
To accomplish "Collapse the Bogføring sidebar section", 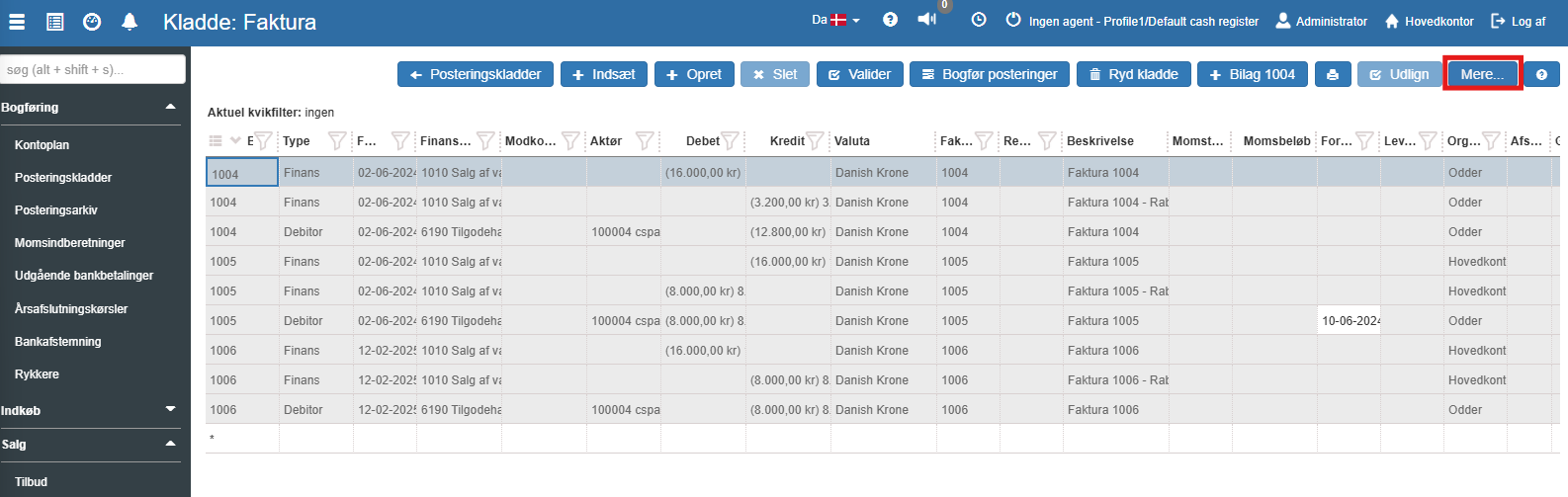I will click(170, 107).
